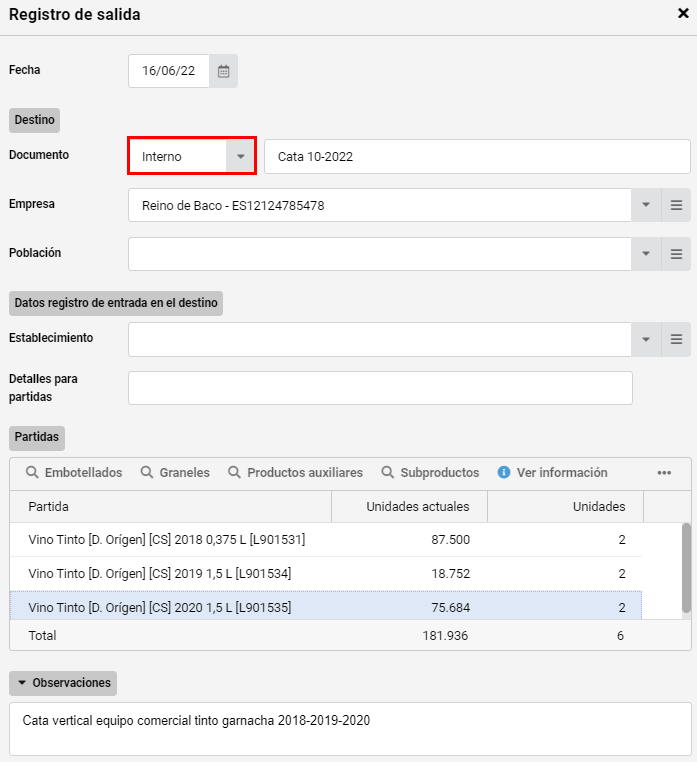Click the empty Establecimiento field
Viewport: 697px width, 762px height.
point(380,339)
